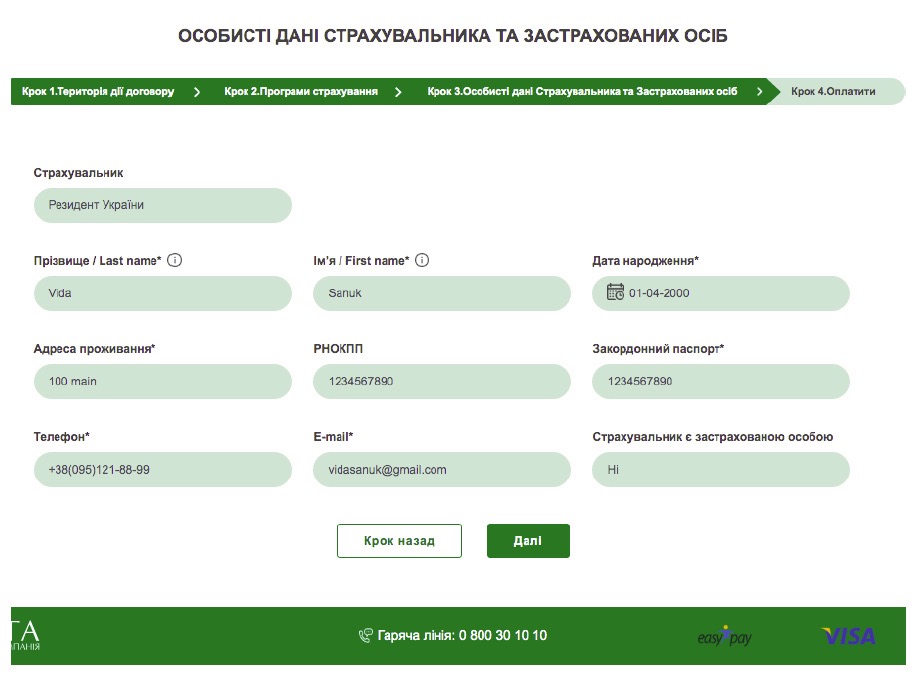Click the VISA logo in footer
916x676 pixels.
[x=849, y=636]
